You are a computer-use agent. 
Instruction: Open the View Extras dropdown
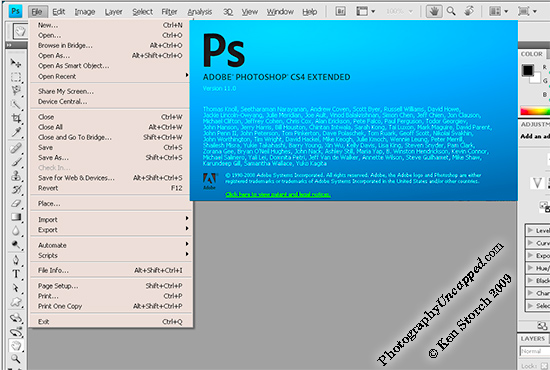point(365,12)
